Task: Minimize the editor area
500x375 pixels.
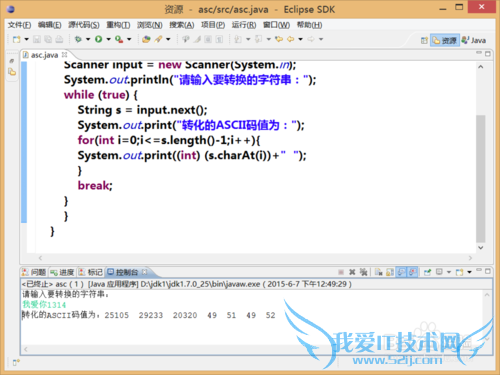Action: coord(479,53)
